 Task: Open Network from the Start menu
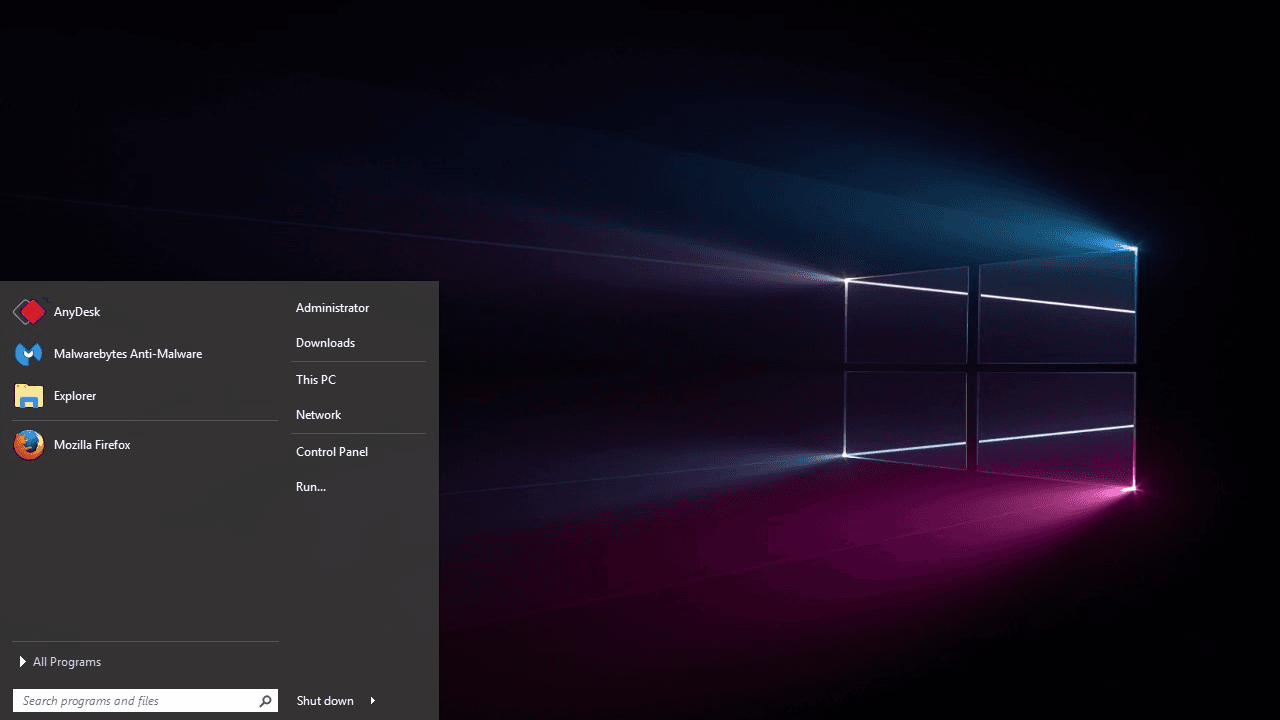[x=318, y=414]
